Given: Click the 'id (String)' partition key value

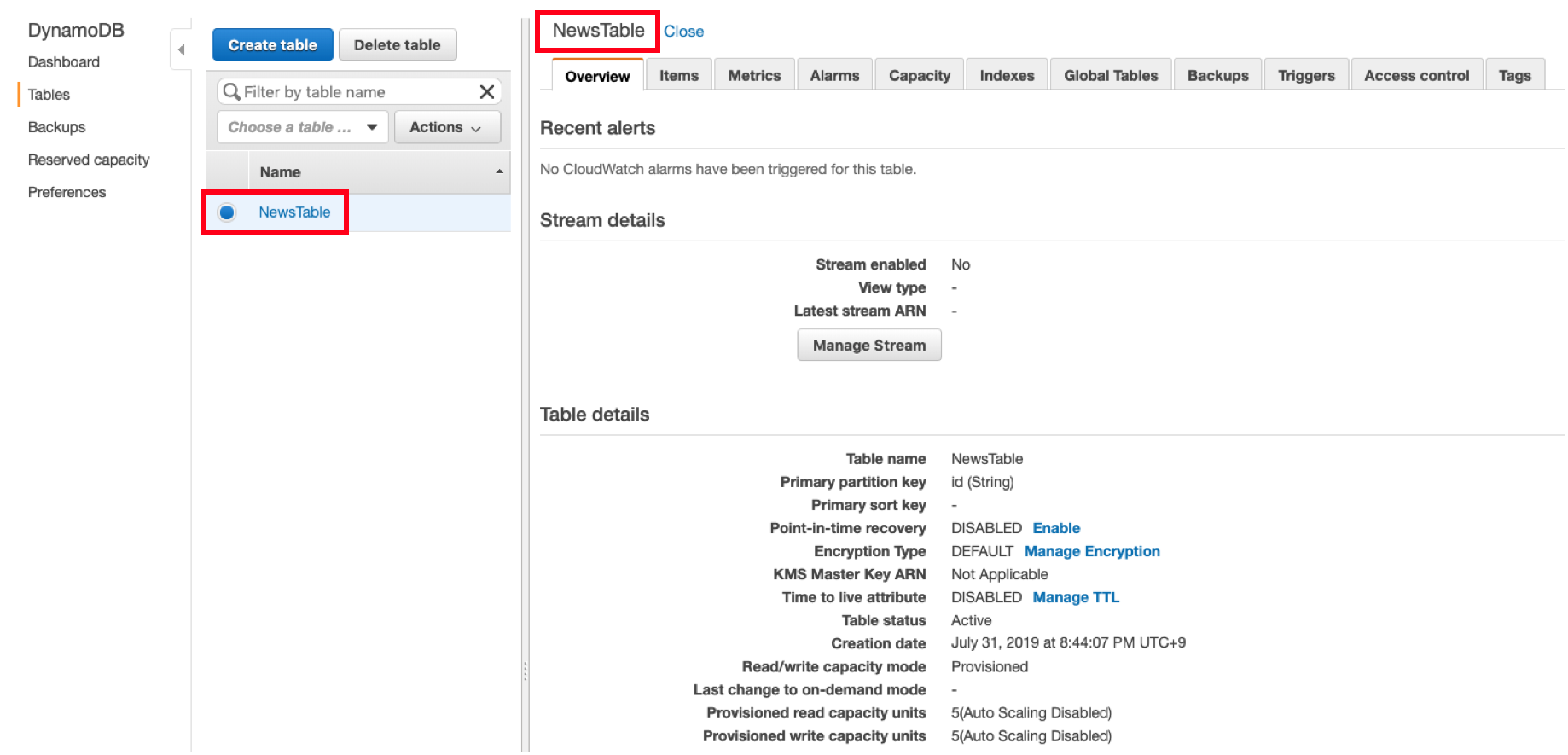Looking at the screenshot, I should [983, 482].
